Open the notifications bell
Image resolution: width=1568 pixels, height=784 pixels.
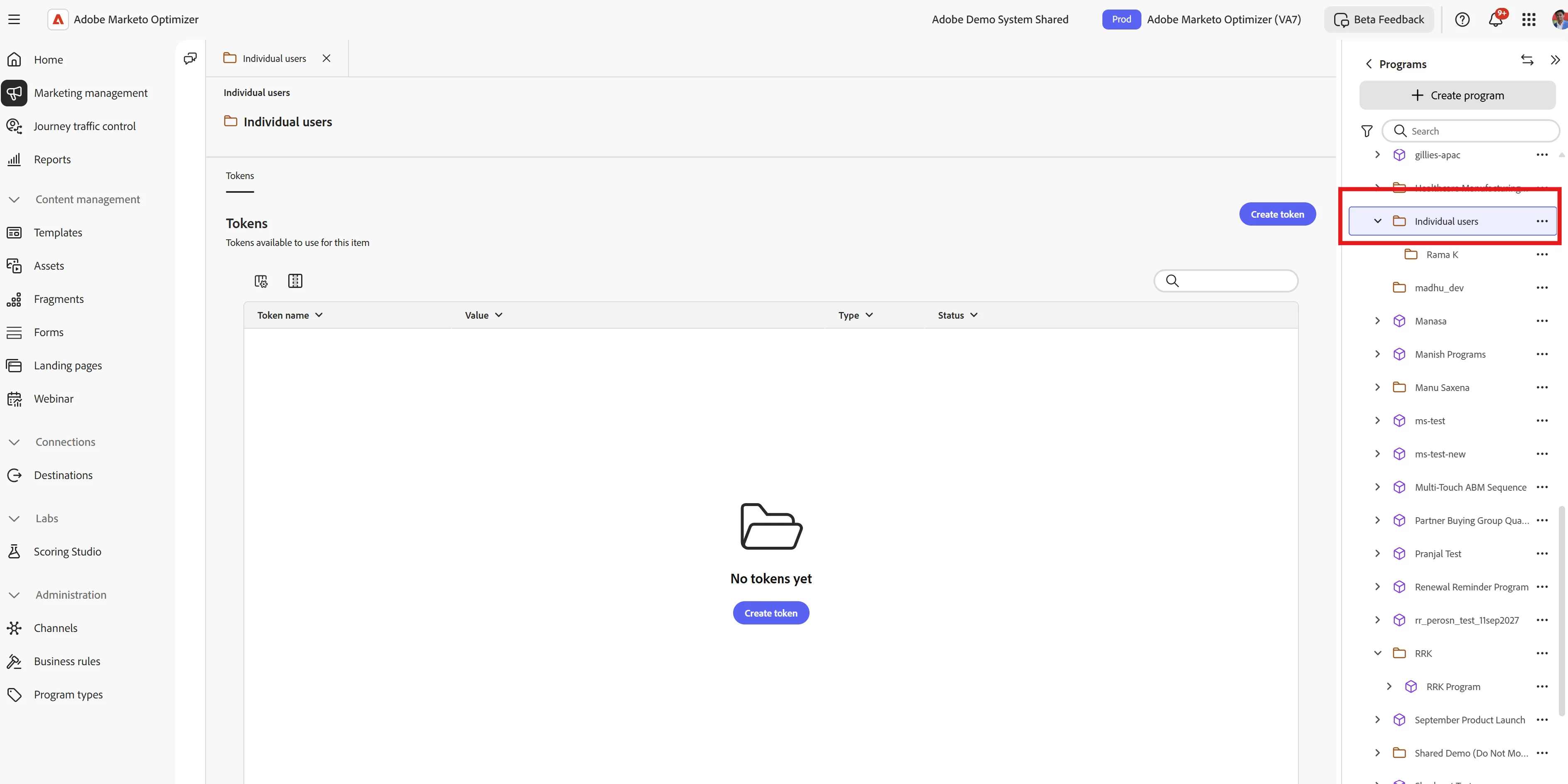(x=1495, y=20)
